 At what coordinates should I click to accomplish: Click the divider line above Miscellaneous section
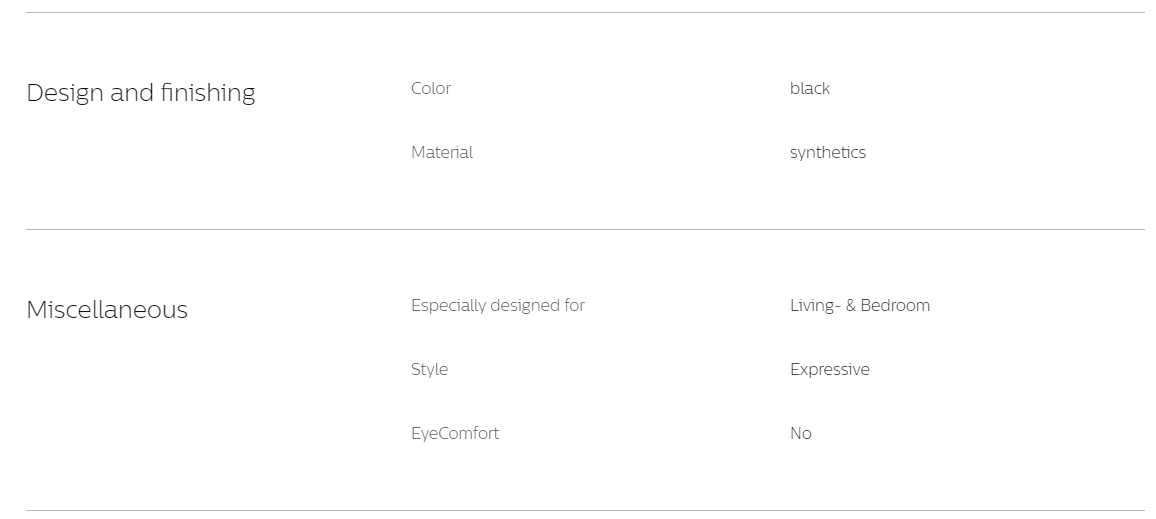click(585, 229)
